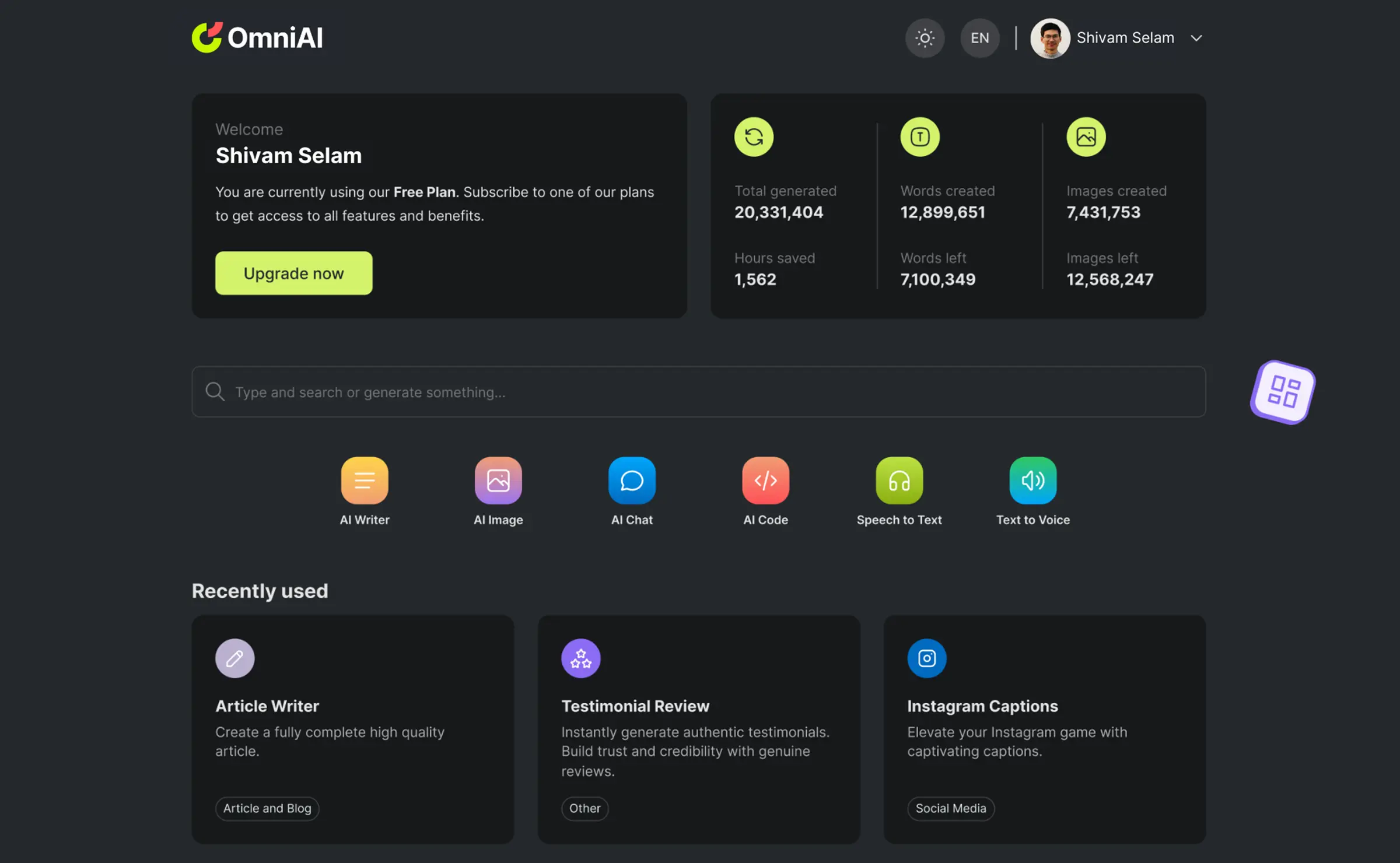Image resolution: width=1400 pixels, height=863 pixels.
Task: Click the Free Plan text in welcome card
Action: tap(425, 192)
